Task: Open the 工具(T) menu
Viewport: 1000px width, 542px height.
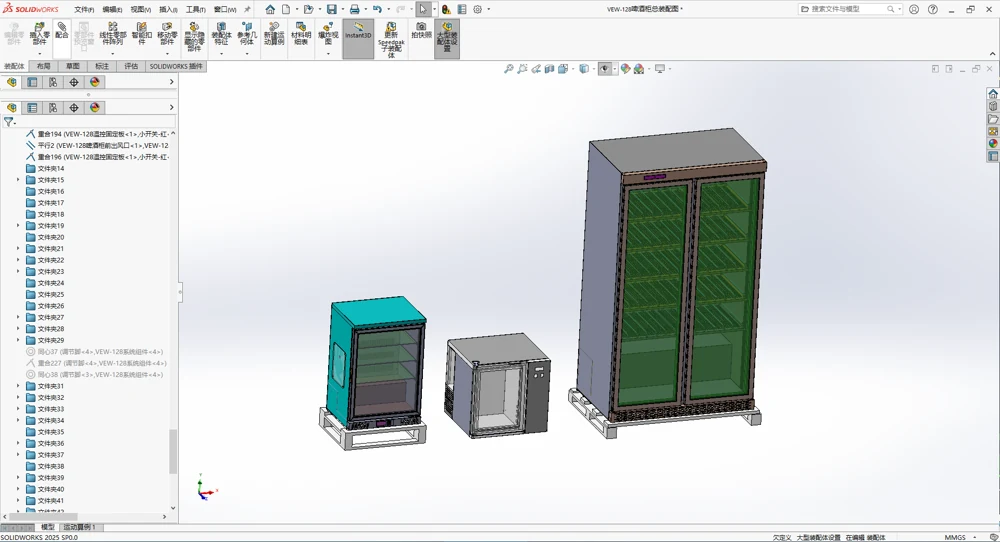Action: point(196,10)
